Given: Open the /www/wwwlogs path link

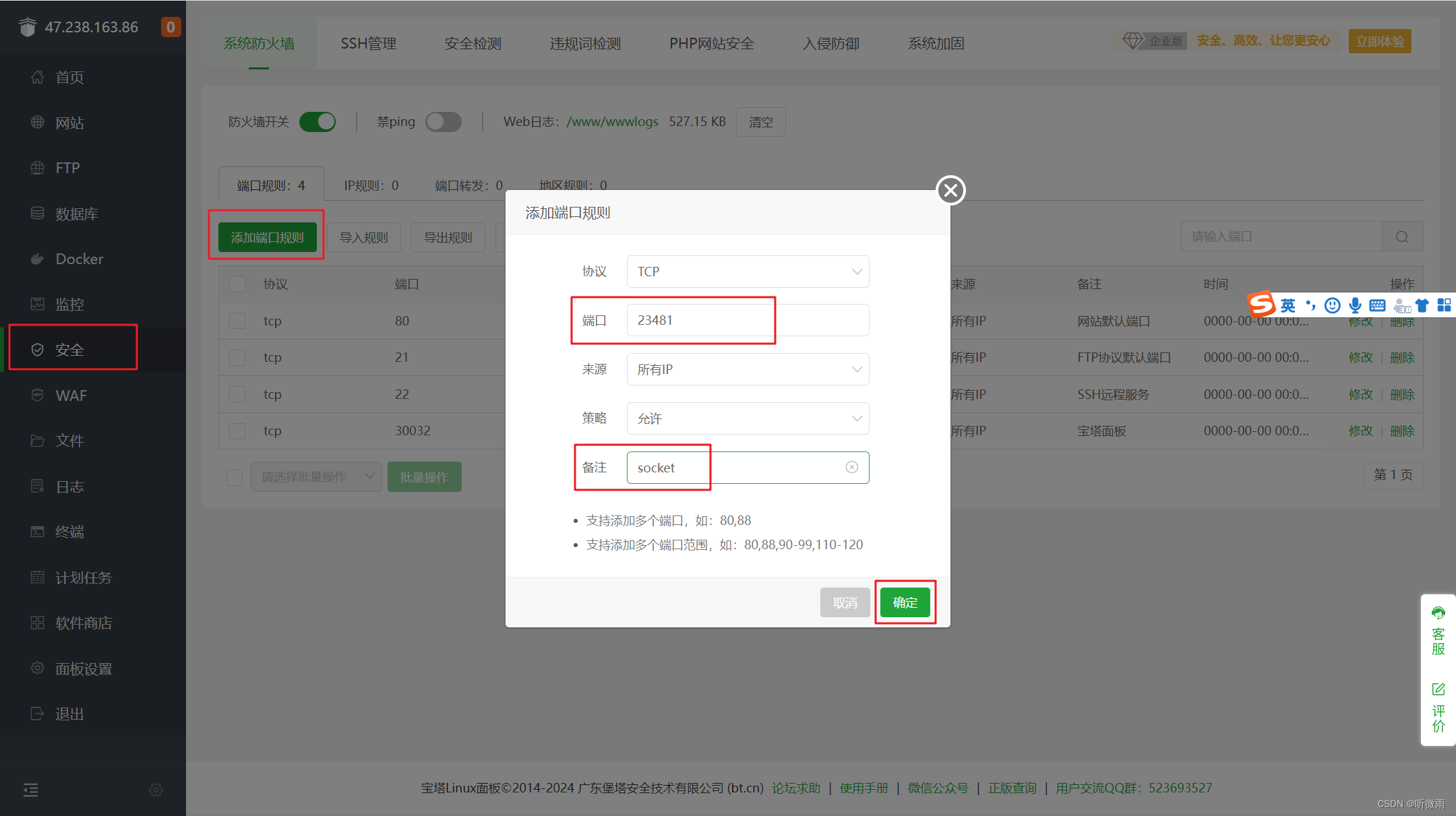Looking at the screenshot, I should pos(612,122).
